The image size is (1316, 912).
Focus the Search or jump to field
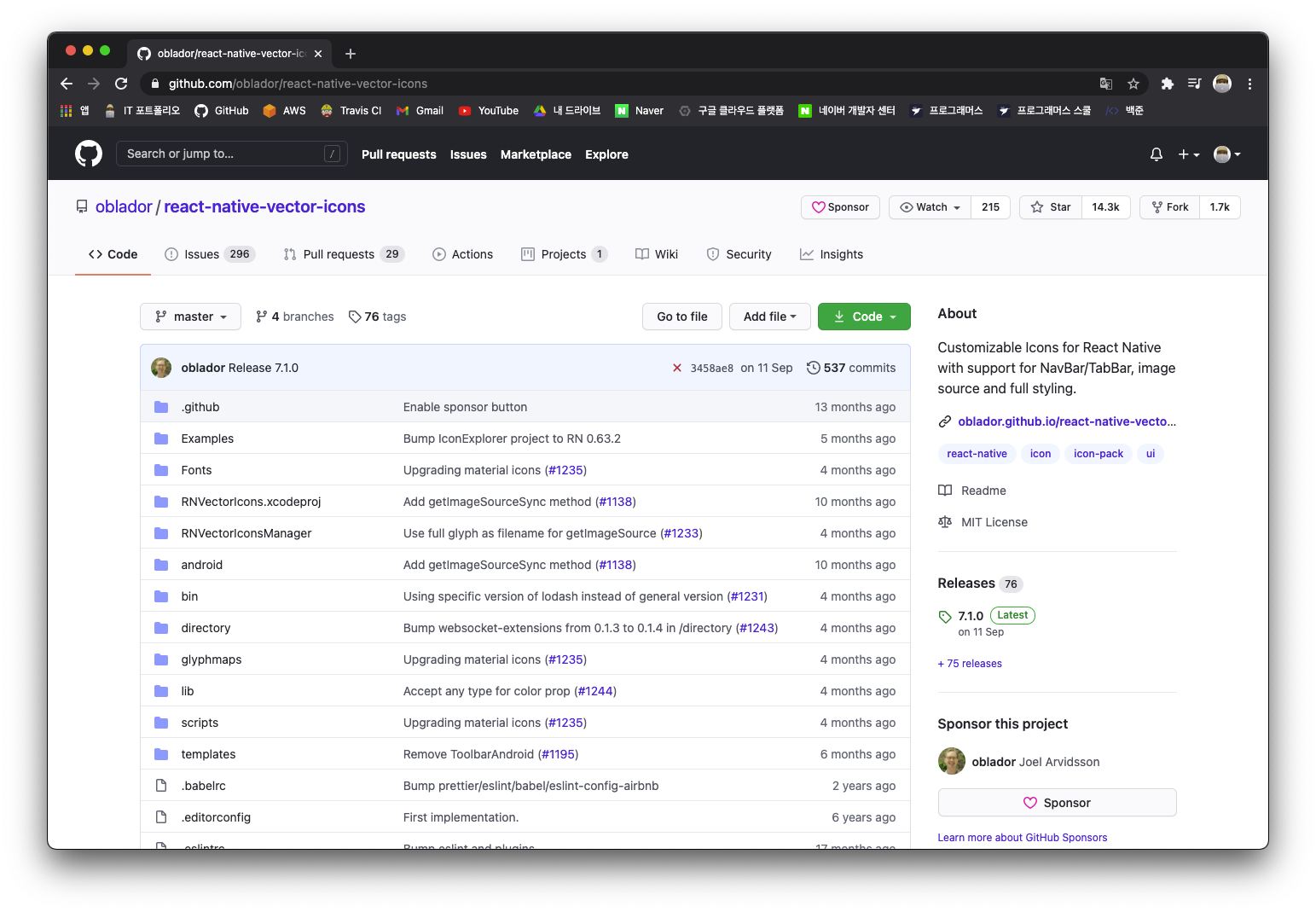[231, 154]
